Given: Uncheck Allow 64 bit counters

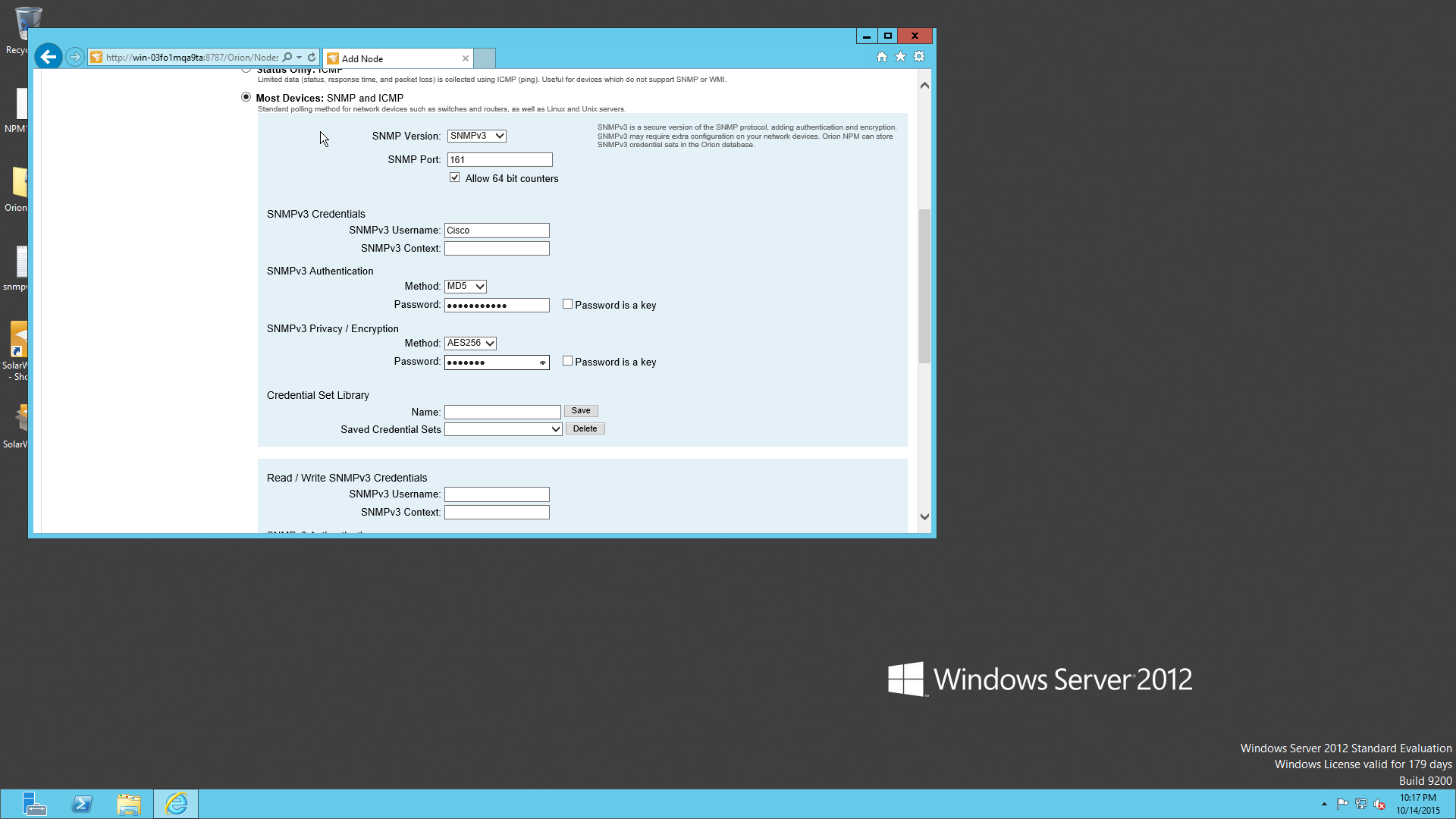Looking at the screenshot, I should [455, 177].
